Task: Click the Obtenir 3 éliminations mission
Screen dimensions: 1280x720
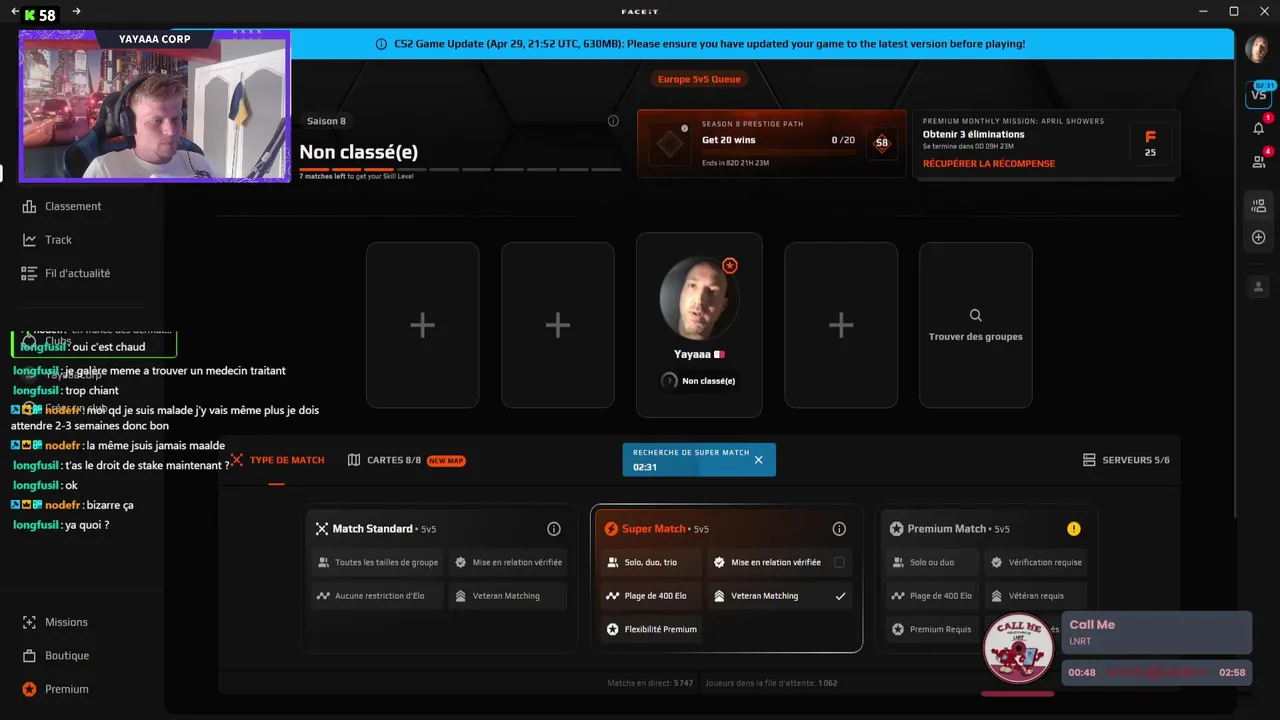Action: [973, 134]
